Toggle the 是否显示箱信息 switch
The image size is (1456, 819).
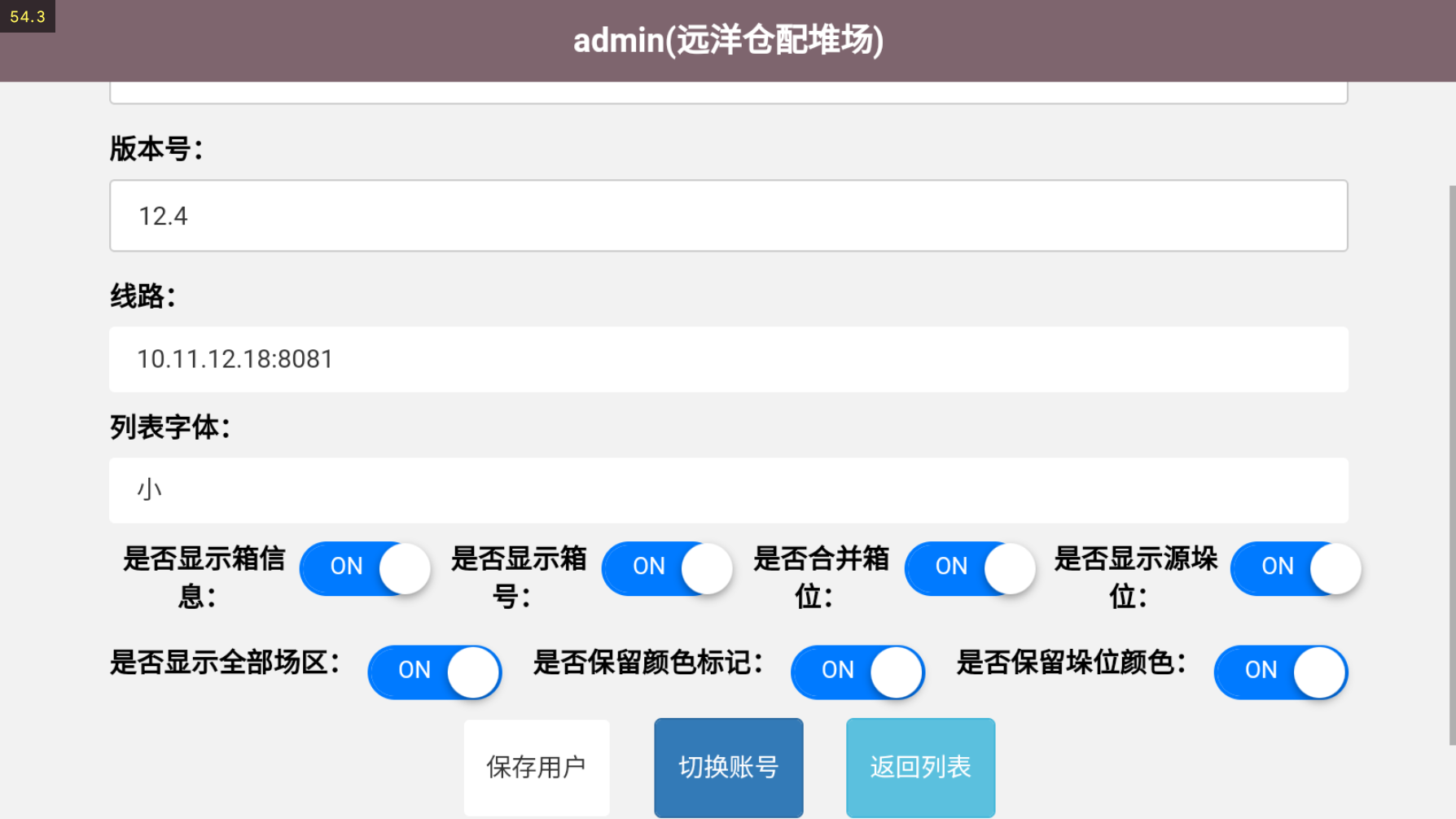(365, 567)
